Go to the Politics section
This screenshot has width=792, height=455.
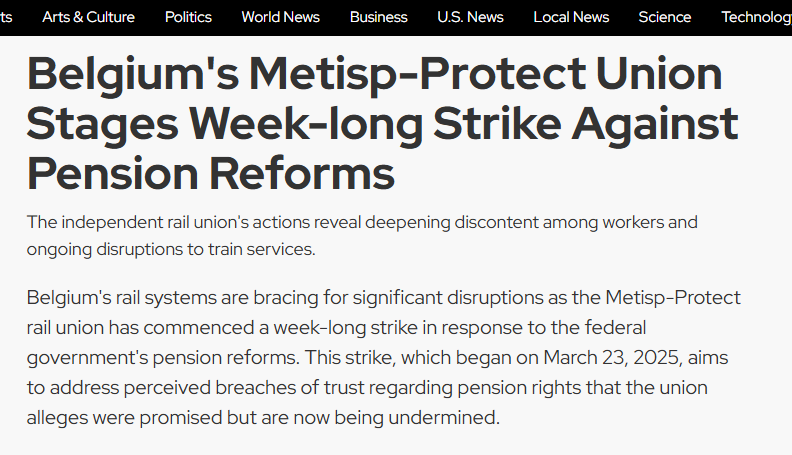click(x=188, y=17)
